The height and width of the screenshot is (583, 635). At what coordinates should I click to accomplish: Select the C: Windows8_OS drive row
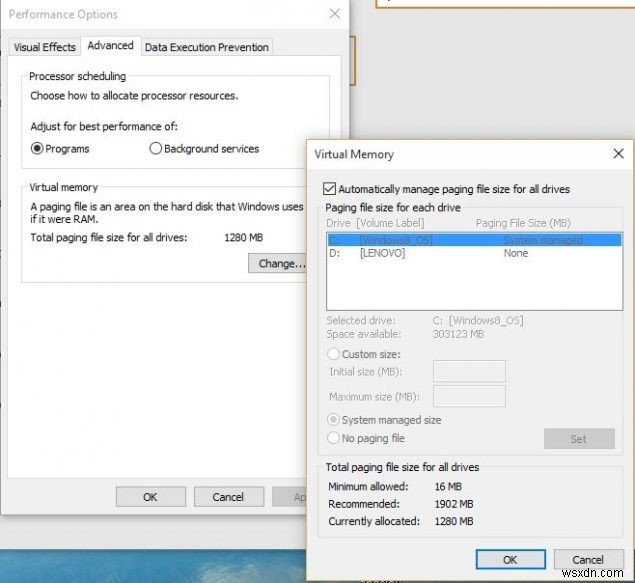click(x=474, y=240)
